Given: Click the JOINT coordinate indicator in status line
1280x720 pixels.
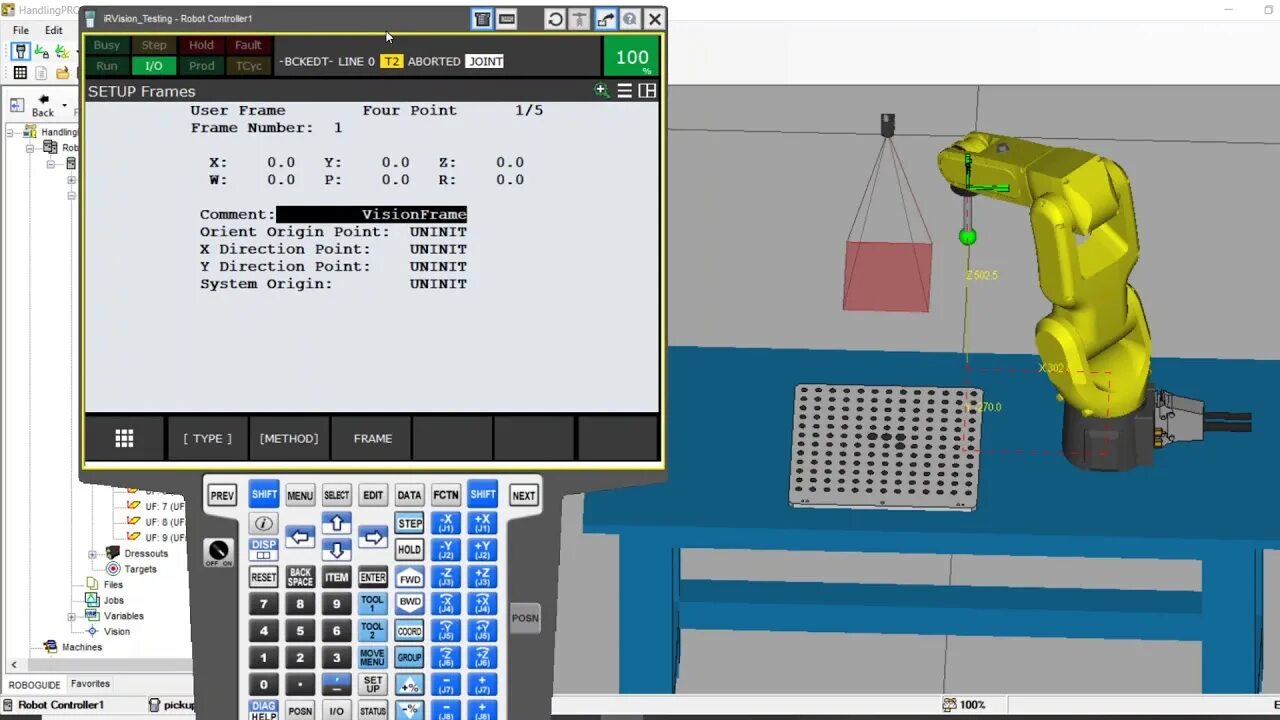Looking at the screenshot, I should 485,61.
